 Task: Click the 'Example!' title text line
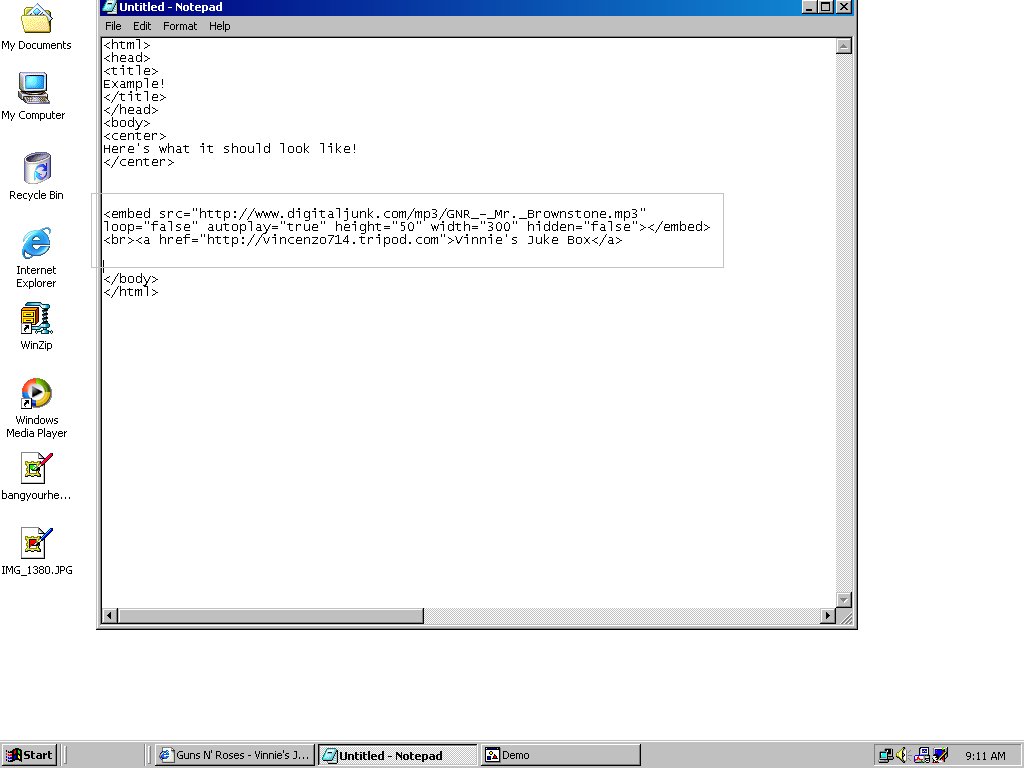[135, 84]
